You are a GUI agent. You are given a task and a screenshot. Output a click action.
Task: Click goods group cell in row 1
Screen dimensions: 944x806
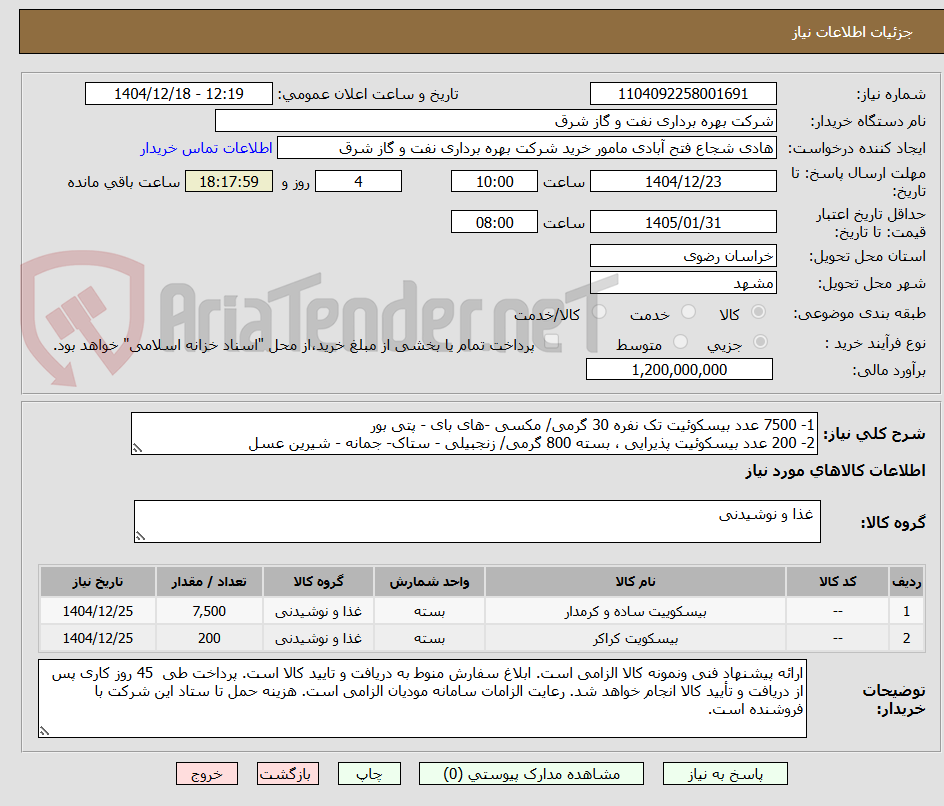click(x=318, y=612)
